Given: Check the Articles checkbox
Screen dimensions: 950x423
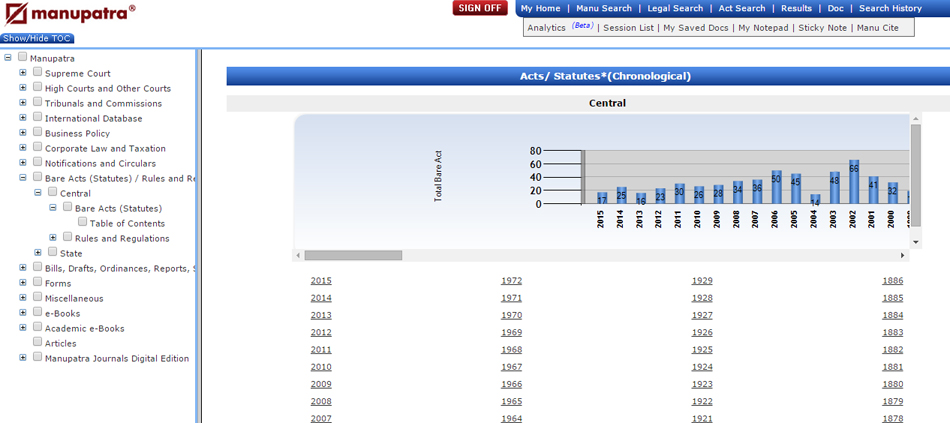Looking at the screenshot, I should (38, 342).
